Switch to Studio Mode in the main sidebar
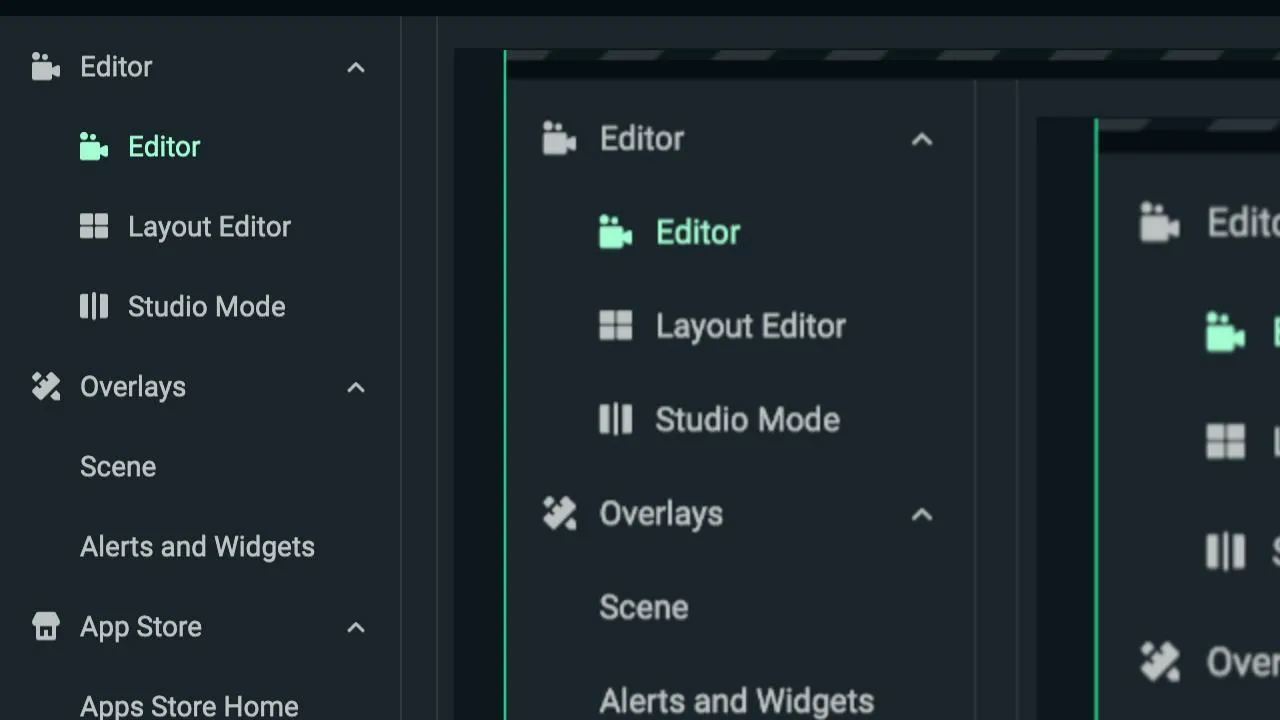The image size is (1280, 720). coord(206,307)
